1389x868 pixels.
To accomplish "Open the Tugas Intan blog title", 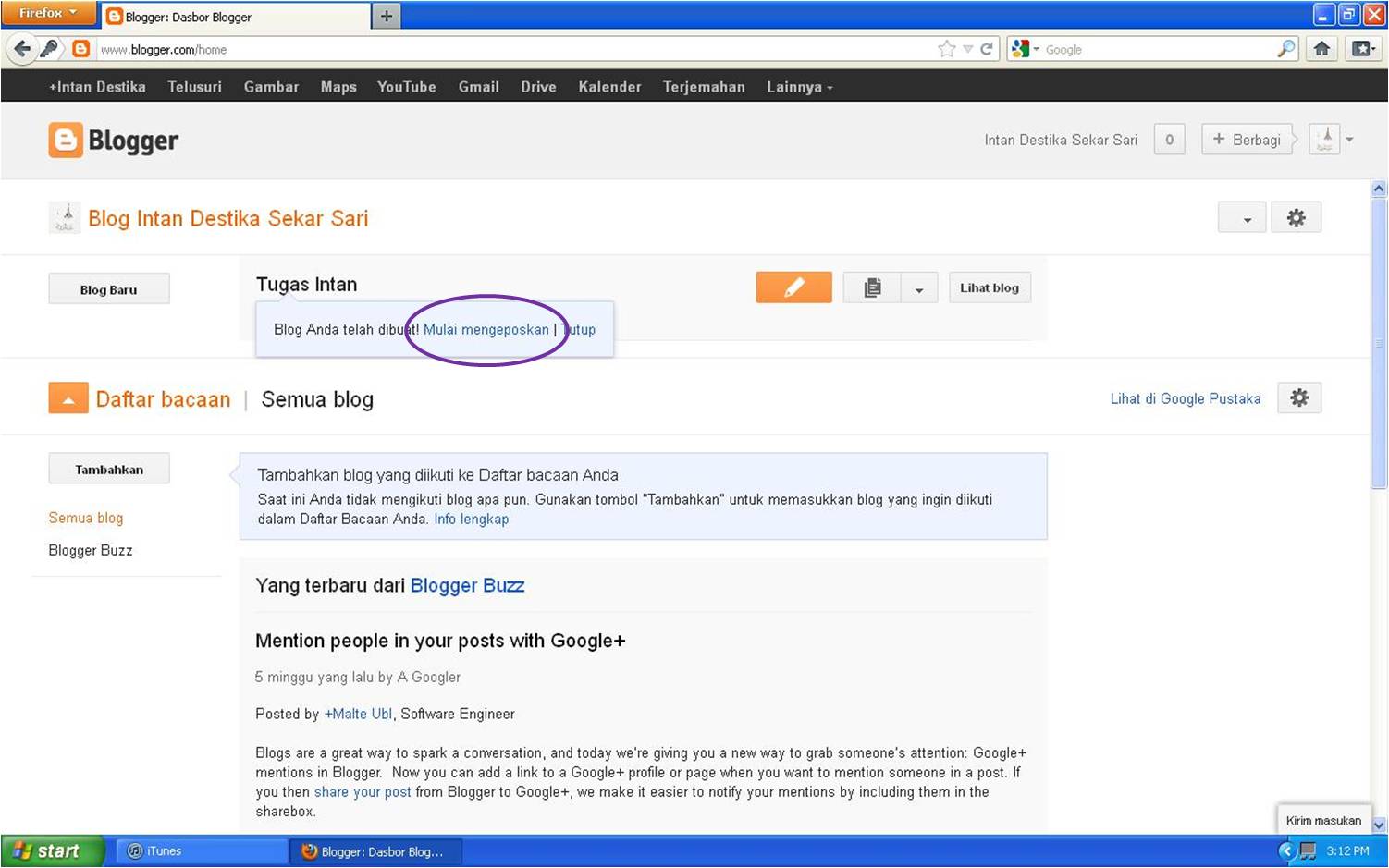I will 306,285.
